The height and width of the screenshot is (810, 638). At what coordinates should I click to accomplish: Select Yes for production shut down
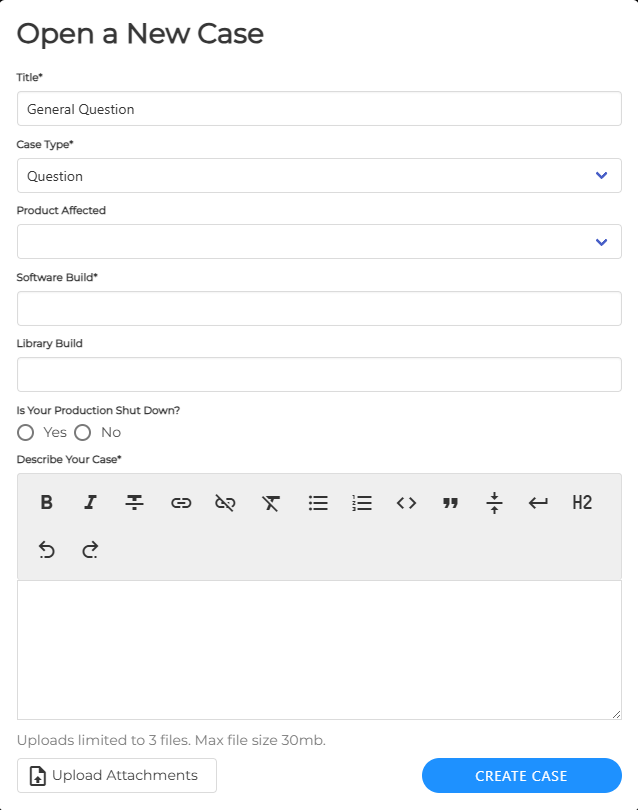coord(26,432)
